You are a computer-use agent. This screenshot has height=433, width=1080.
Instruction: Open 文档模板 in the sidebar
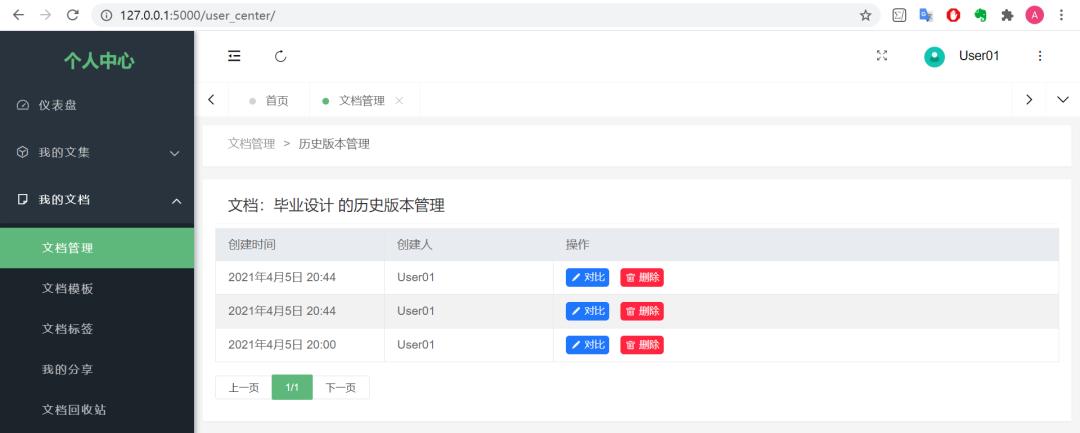(96, 288)
